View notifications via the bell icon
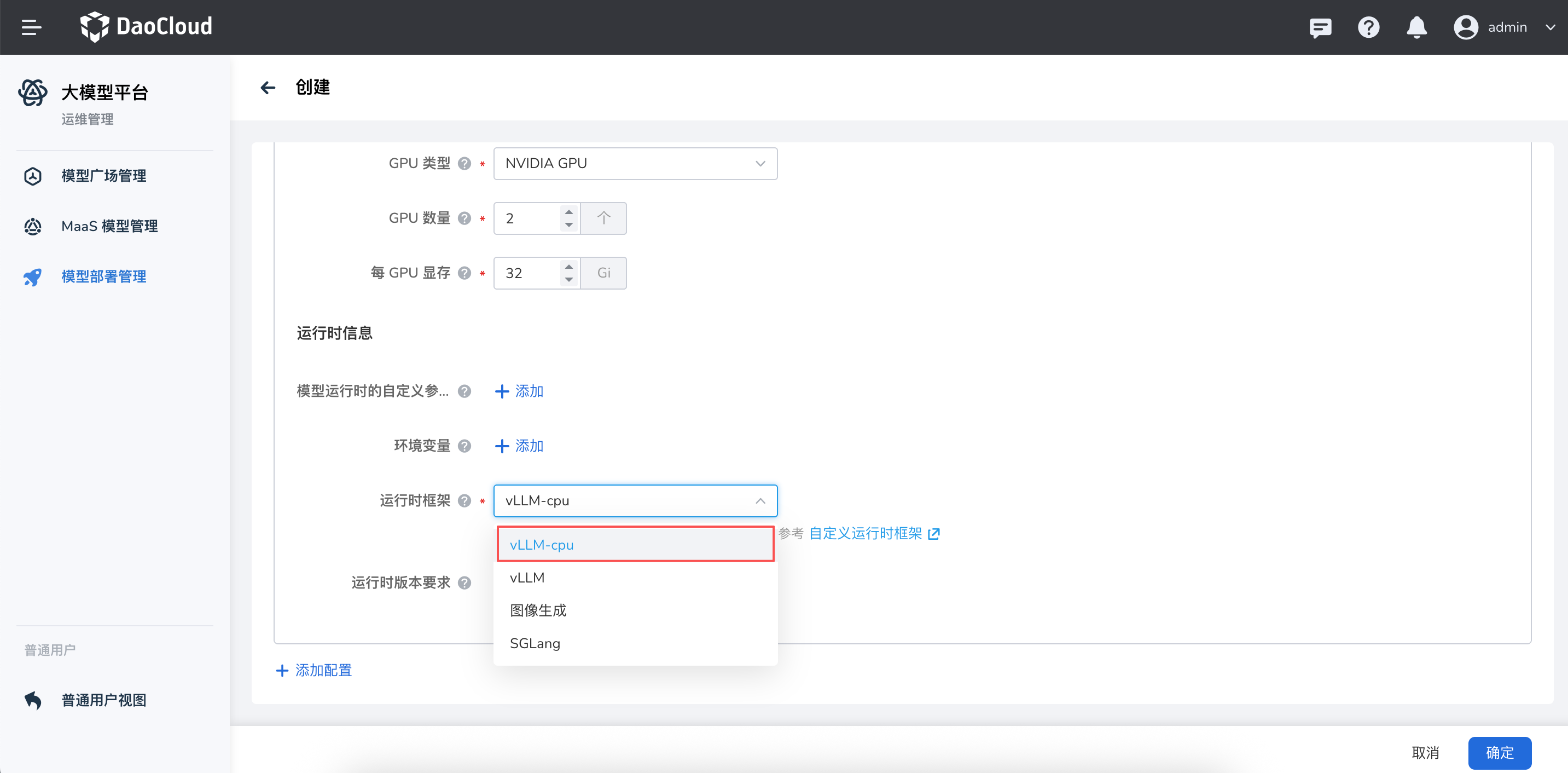Screen dimensions: 1568x773 point(1417,27)
